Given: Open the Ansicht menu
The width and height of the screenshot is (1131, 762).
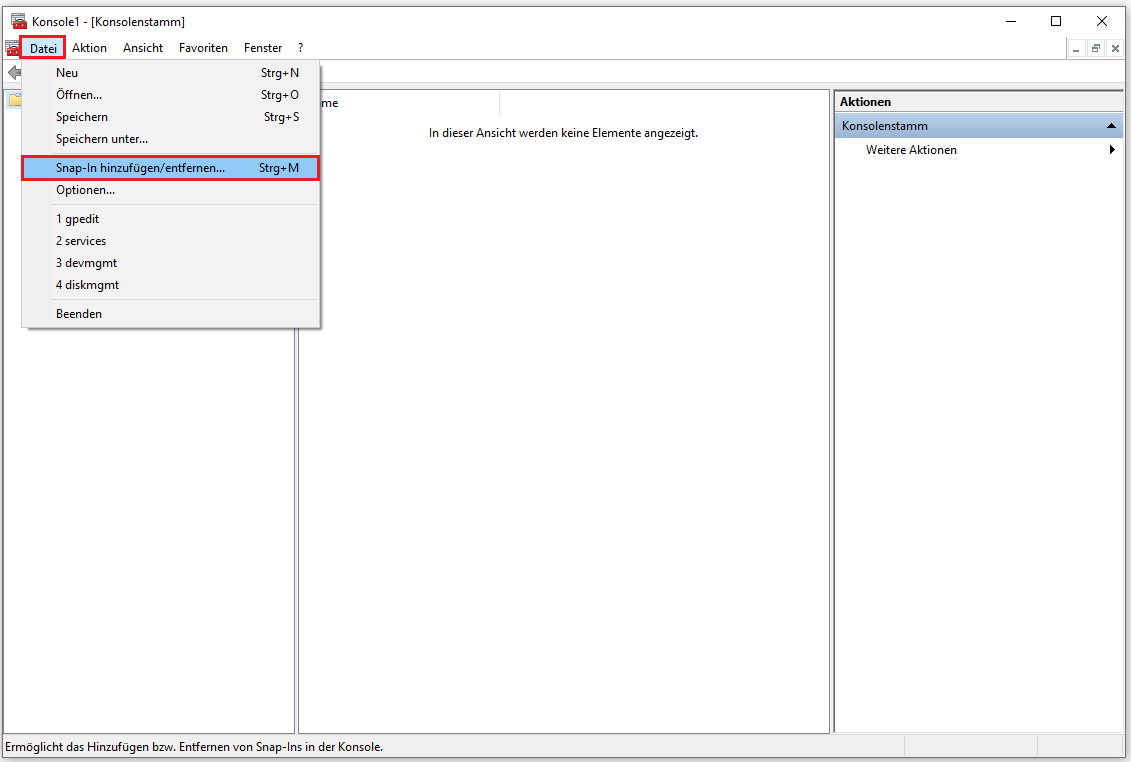Looking at the screenshot, I should click(143, 48).
